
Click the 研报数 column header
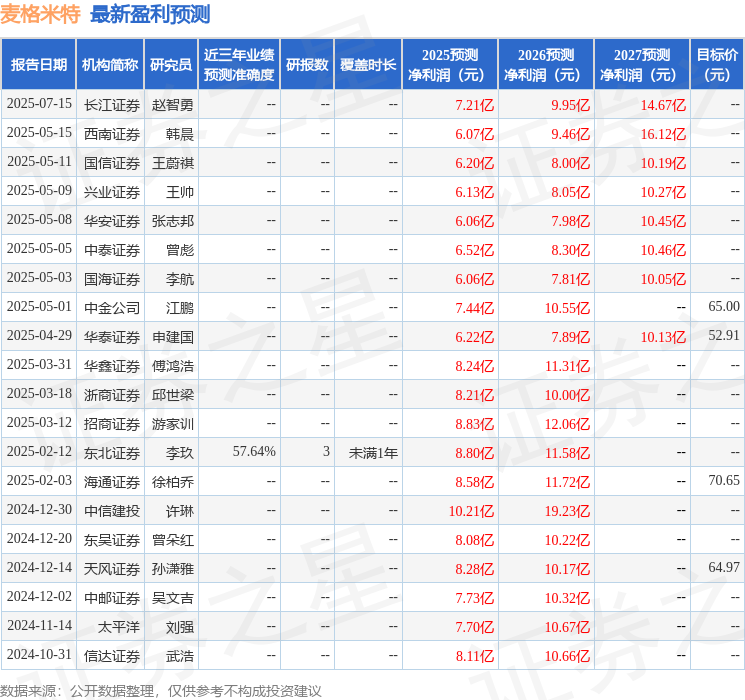pos(307,65)
